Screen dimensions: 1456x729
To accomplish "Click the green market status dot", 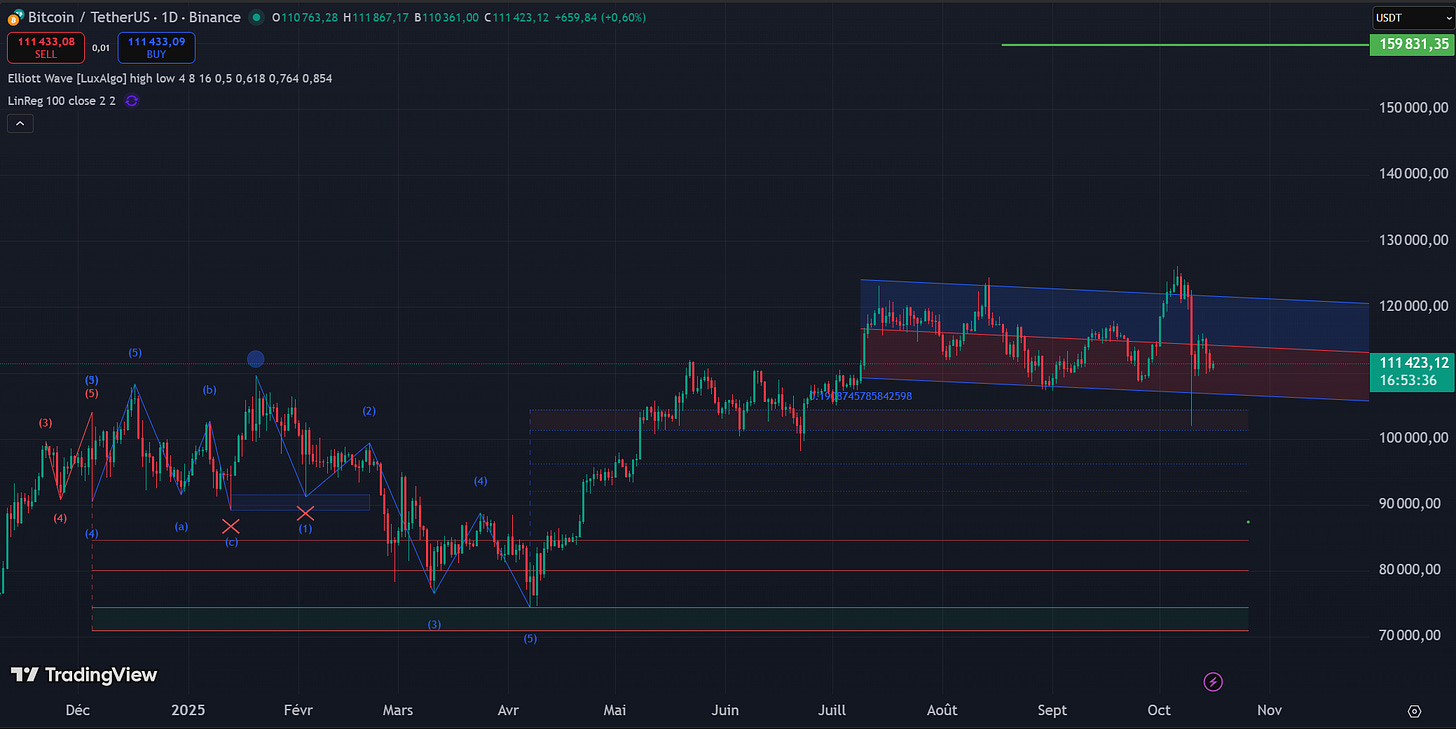I will coord(257,17).
